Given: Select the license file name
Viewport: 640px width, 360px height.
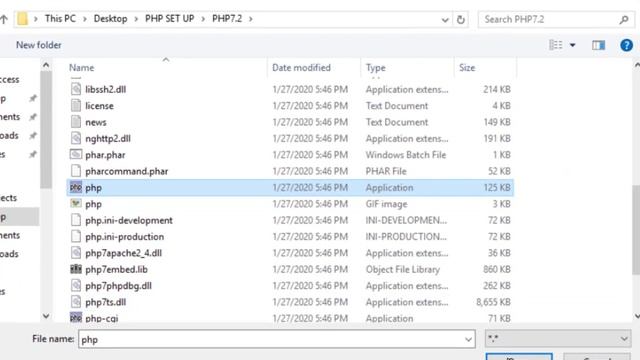Looking at the screenshot, I should (99, 106).
